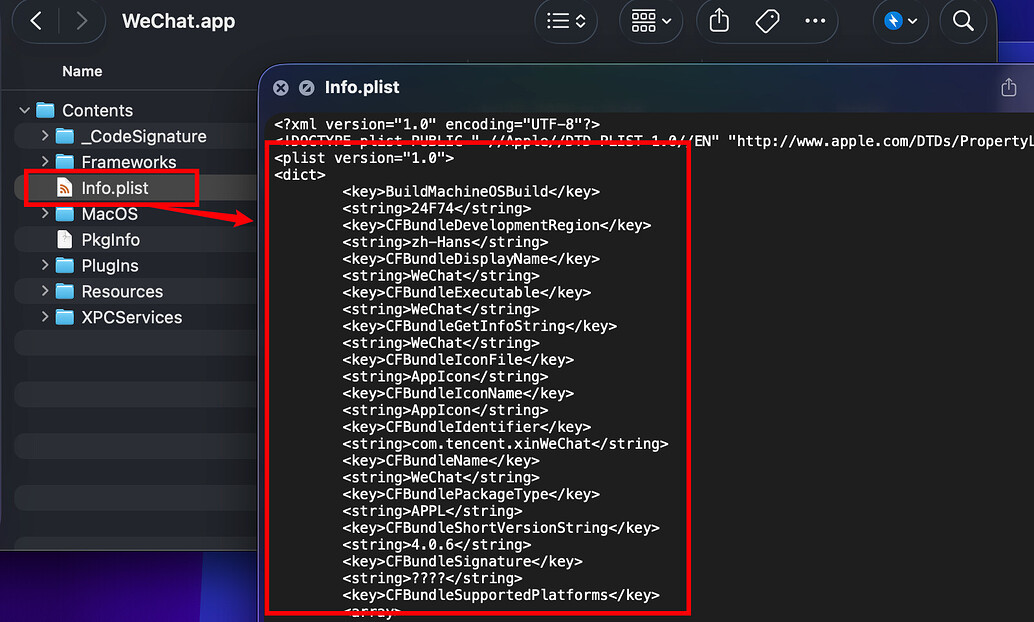
Task: Click the xml version declaration line
Action: (437, 124)
